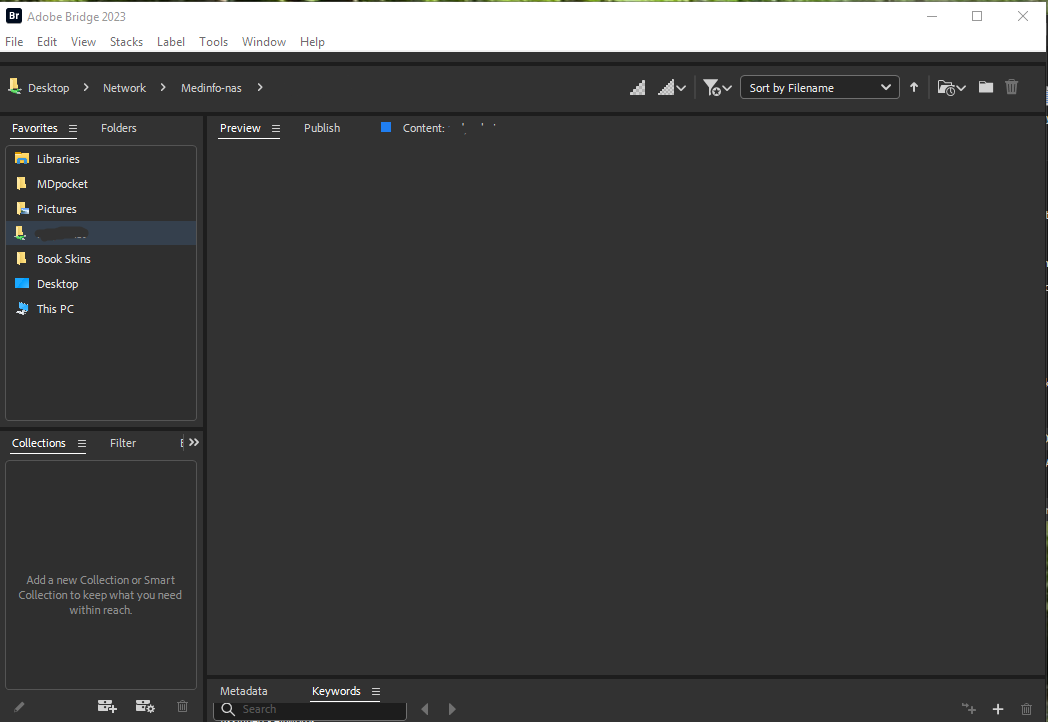
Task: Click the New Sub Keyword icon
Action: point(968,709)
